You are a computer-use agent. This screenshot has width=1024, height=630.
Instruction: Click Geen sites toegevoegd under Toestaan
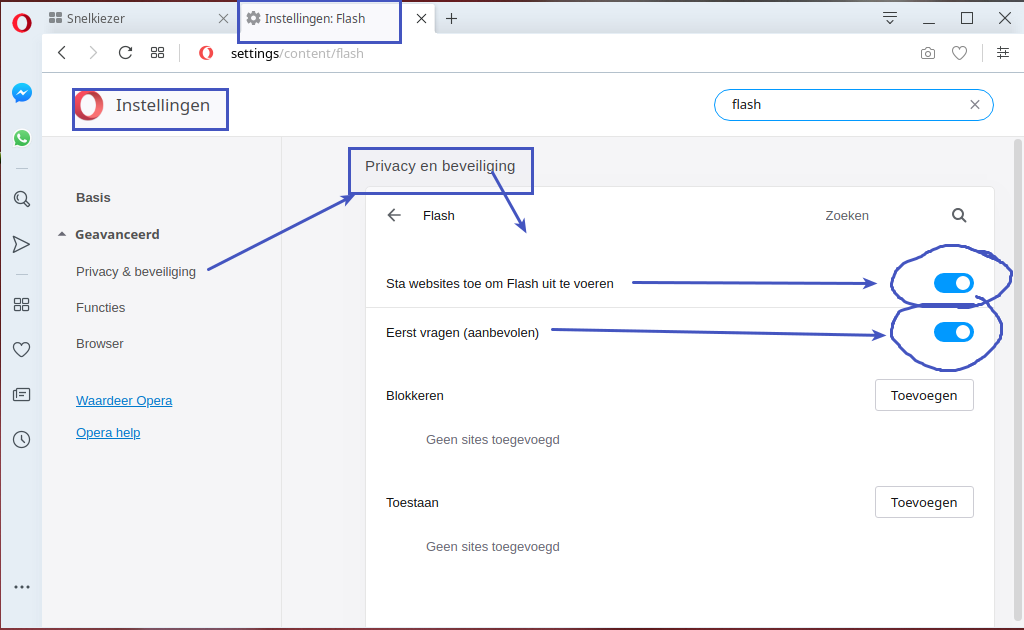click(x=492, y=546)
